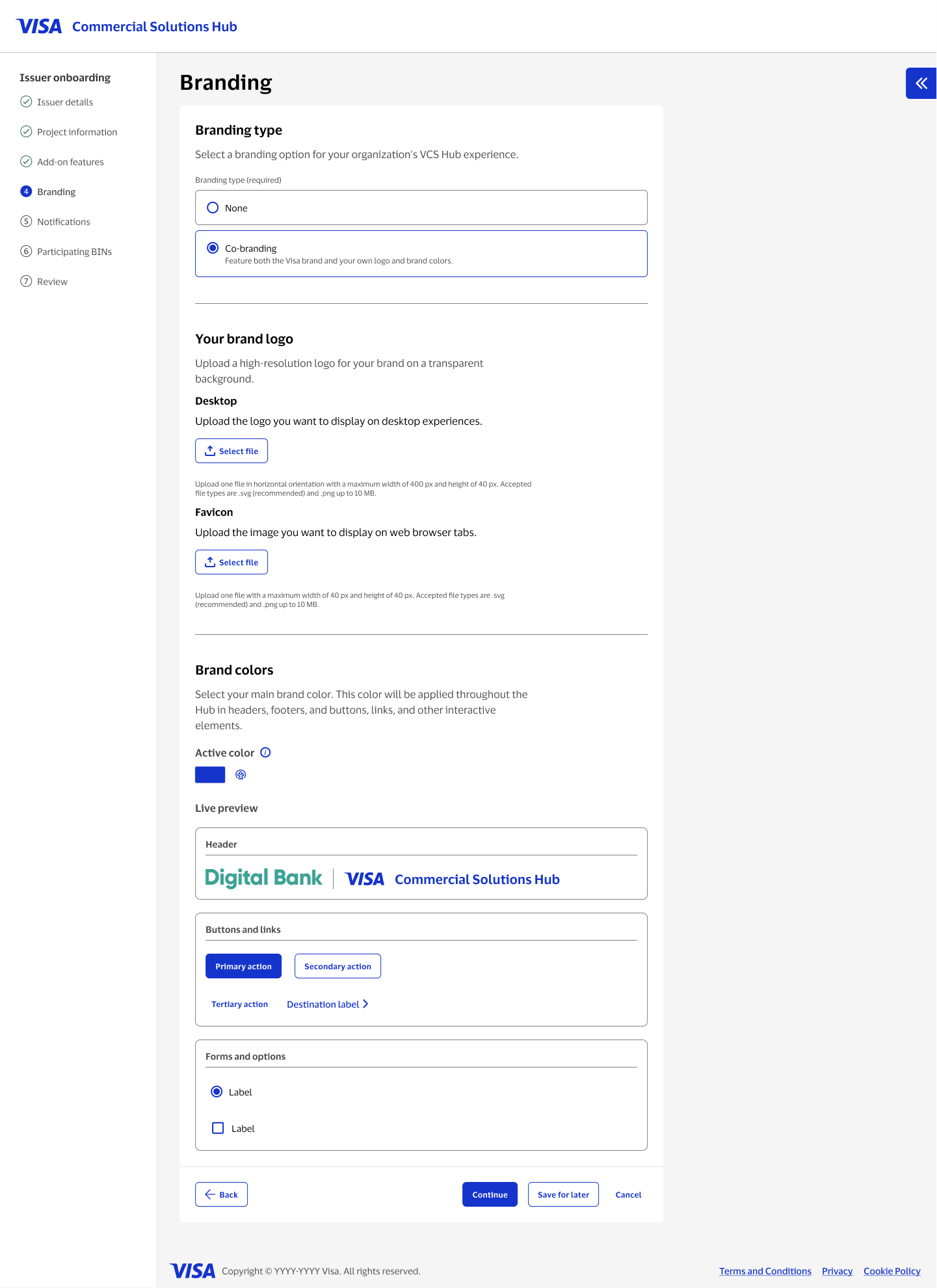Click the Cancel button
Image resolution: width=937 pixels, height=1288 pixels.
coord(628,1194)
